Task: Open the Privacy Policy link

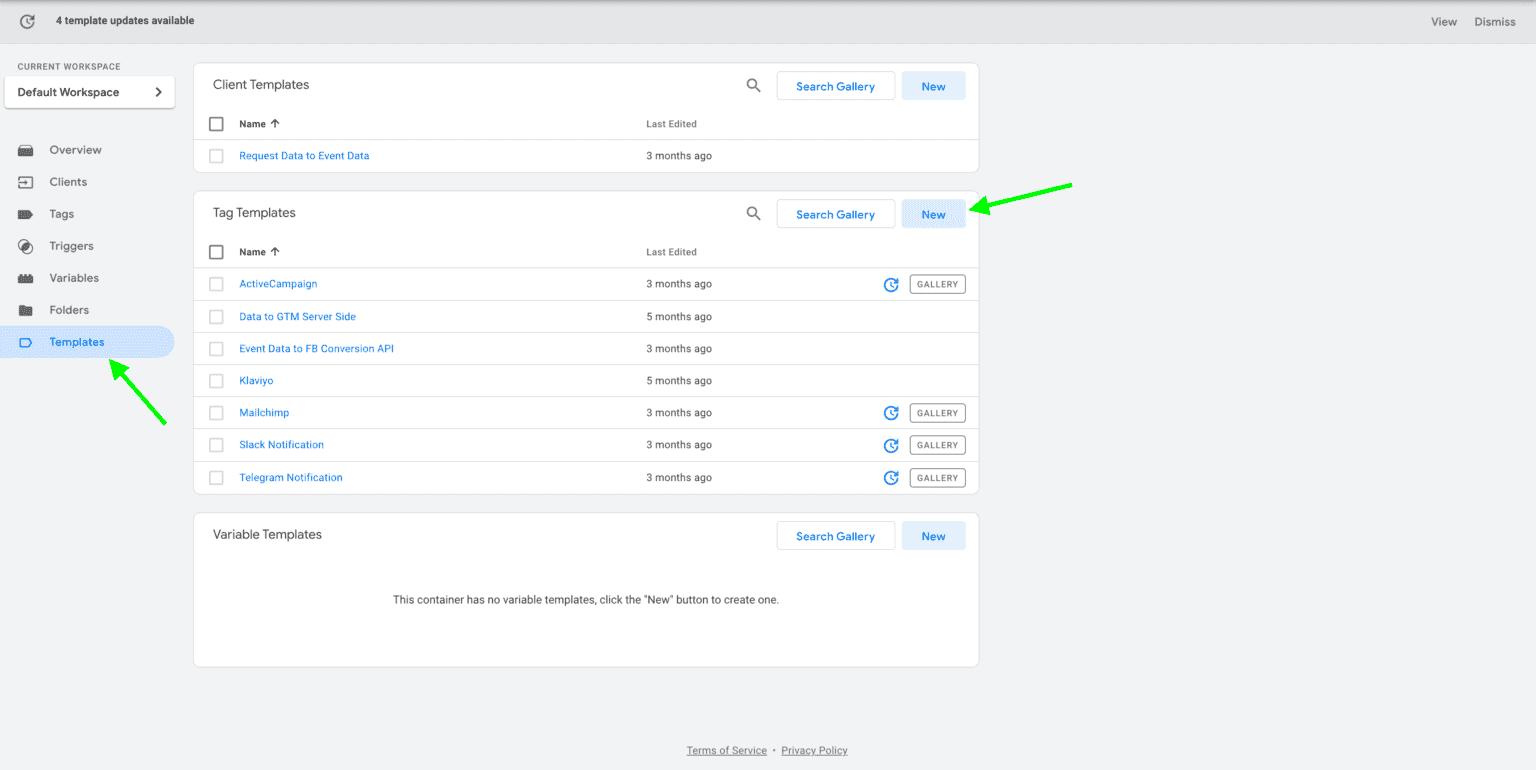Action: 814,751
